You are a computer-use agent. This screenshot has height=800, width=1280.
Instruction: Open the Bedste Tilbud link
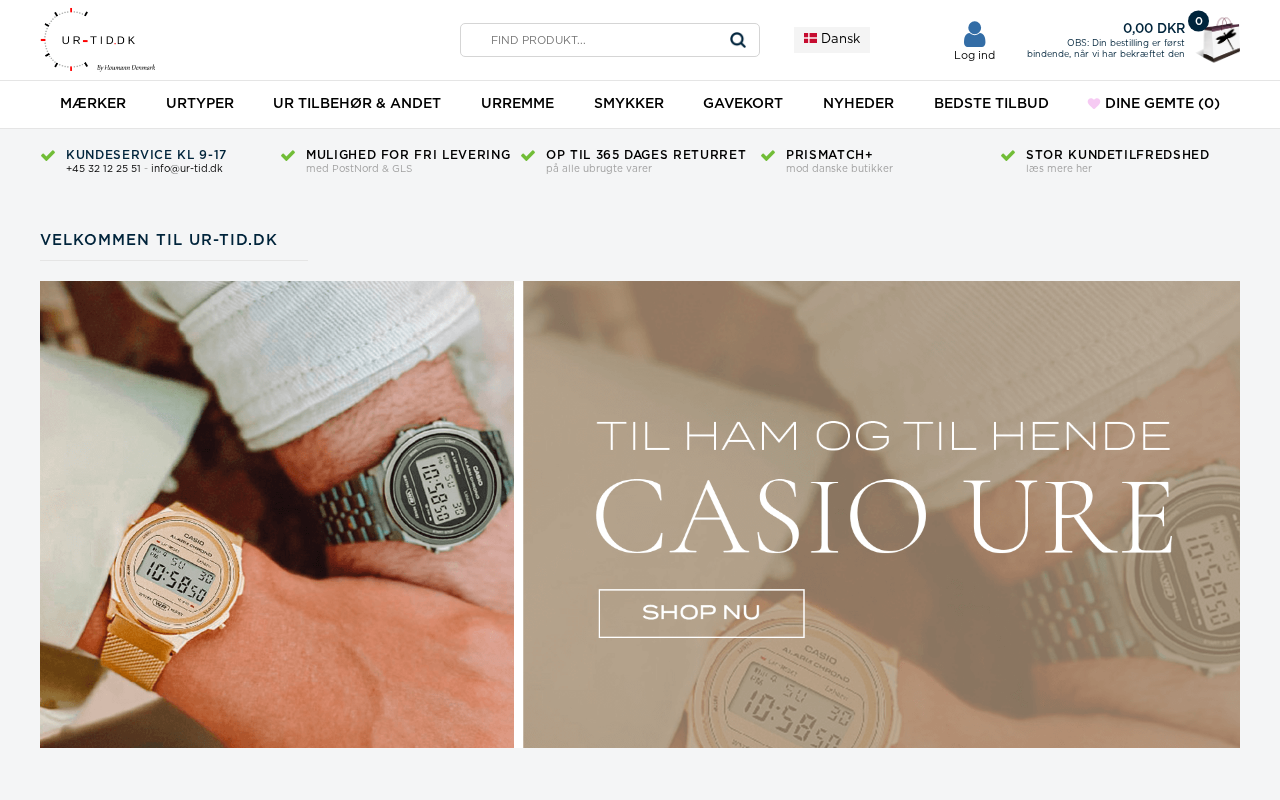click(x=991, y=103)
